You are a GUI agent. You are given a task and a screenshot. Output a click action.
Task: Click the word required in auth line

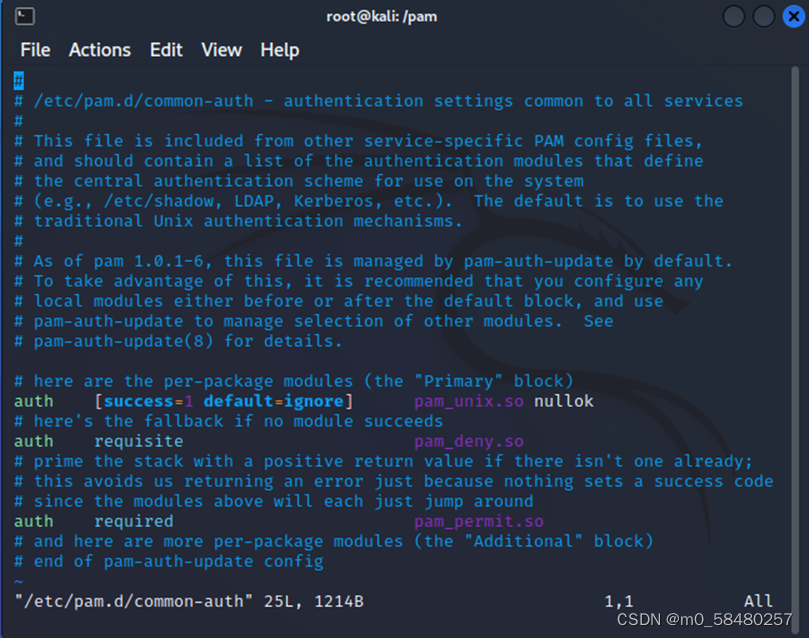pos(133,521)
